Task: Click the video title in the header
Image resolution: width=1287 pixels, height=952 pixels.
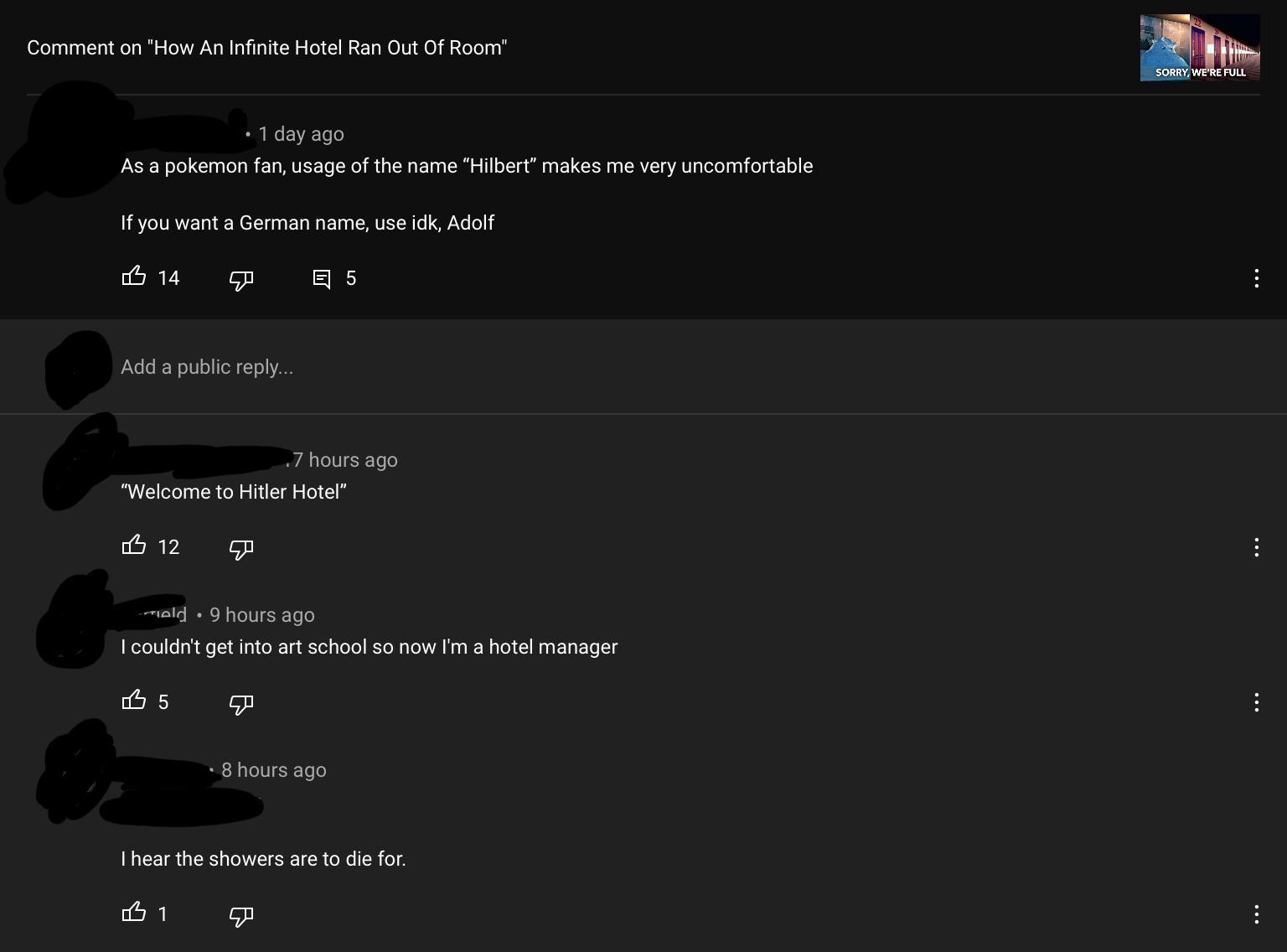Action: (266, 48)
